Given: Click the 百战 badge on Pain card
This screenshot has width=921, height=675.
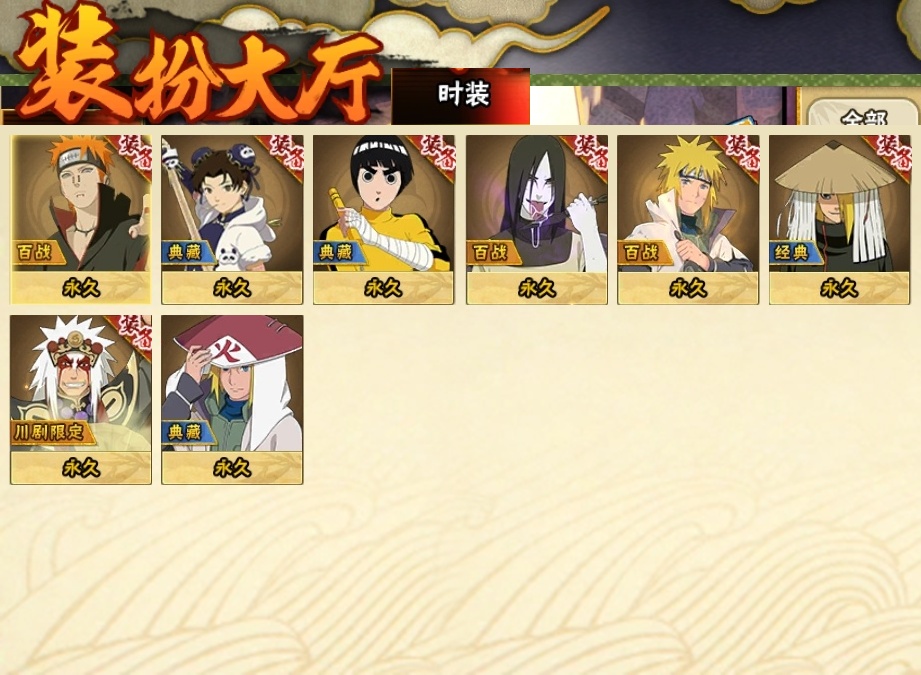Looking at the screenshot, I should [x=35, y=253].
